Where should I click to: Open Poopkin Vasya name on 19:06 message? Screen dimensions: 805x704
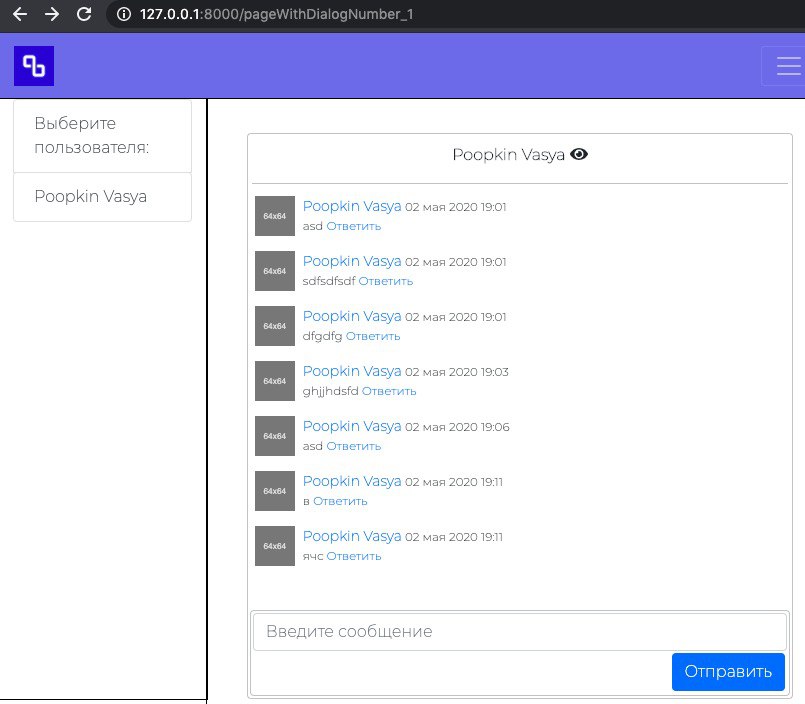tap(352, 426)
